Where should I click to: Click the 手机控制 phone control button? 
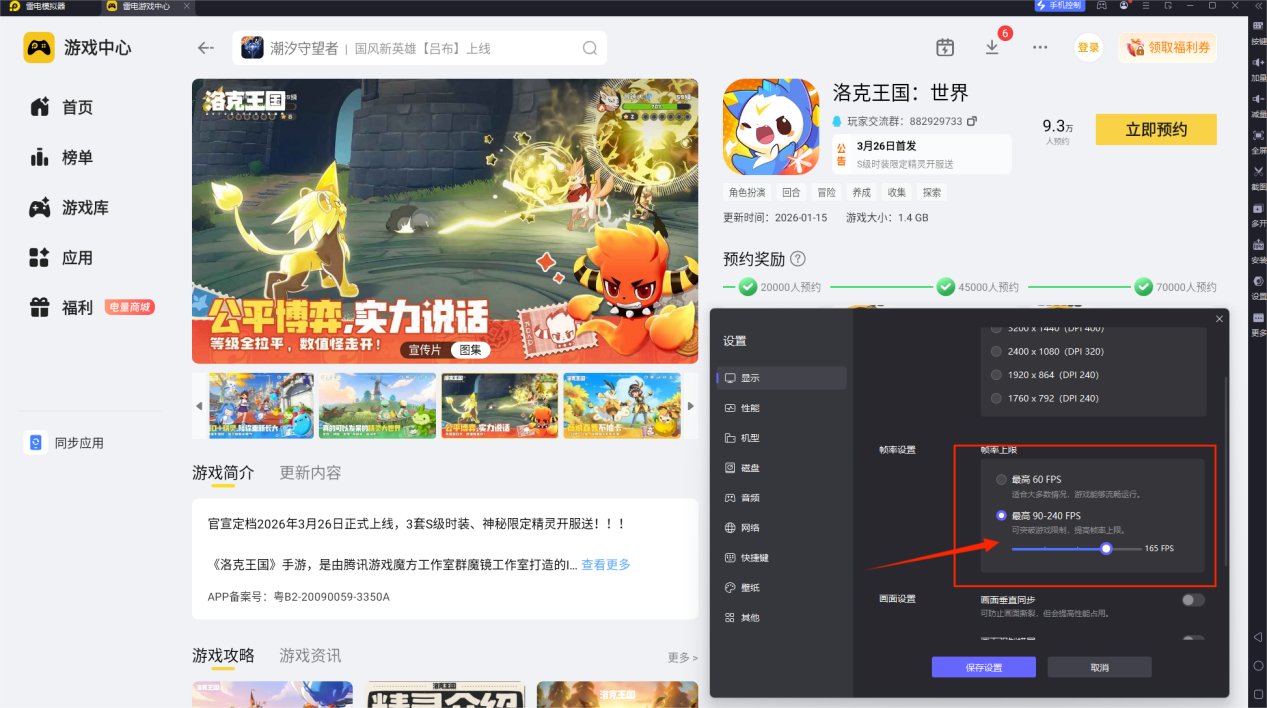click(1059, 5)
